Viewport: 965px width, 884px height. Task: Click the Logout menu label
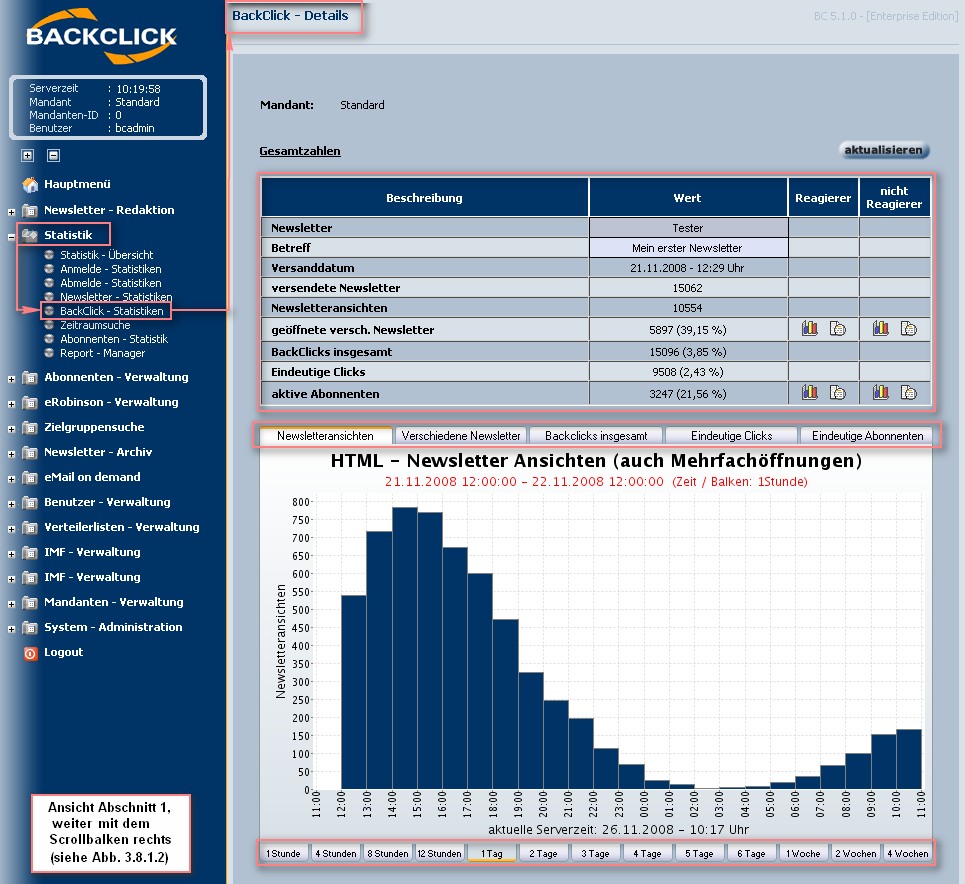click(x=63, y=652)
